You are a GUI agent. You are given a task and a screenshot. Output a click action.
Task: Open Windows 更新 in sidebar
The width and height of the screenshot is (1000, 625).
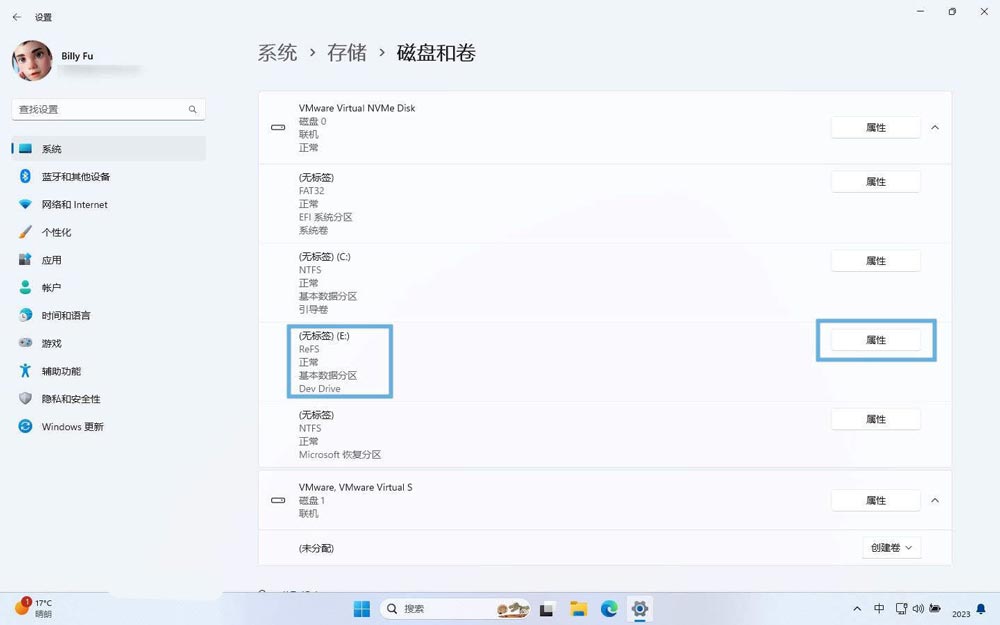click(75, 426)
